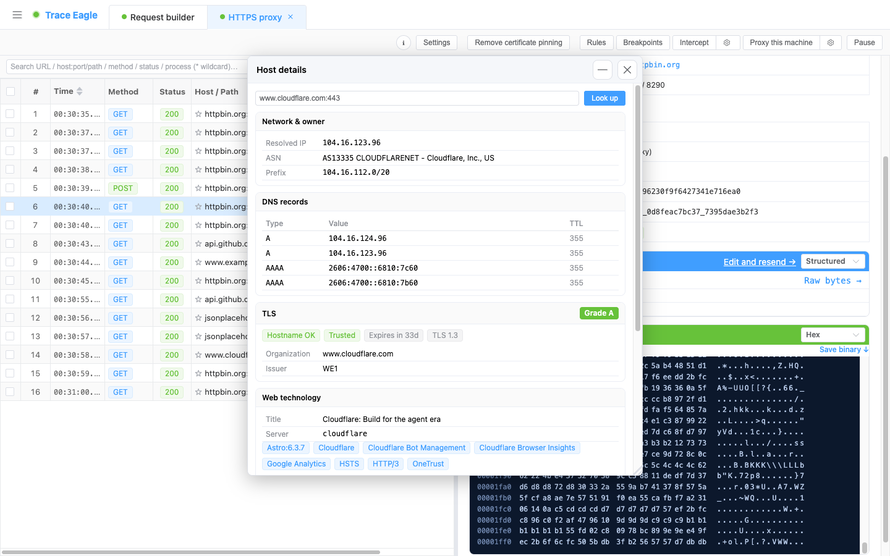Click the Astro:6.3.7 technology tag

coord(286,448)
